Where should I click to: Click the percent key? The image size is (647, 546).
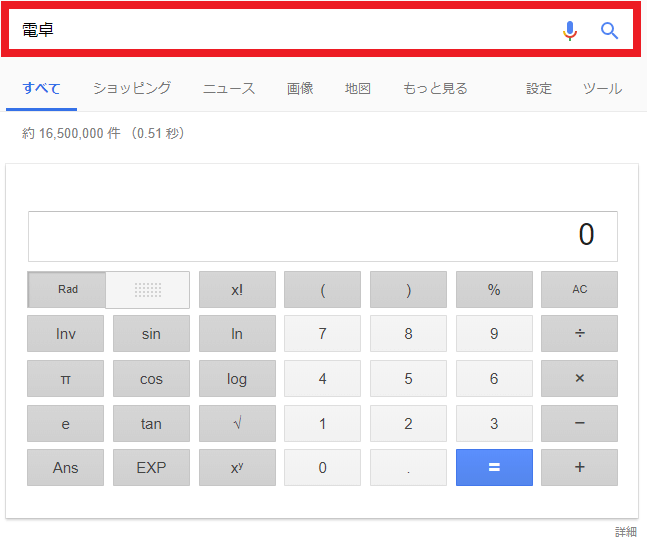(x=494, y=289)
